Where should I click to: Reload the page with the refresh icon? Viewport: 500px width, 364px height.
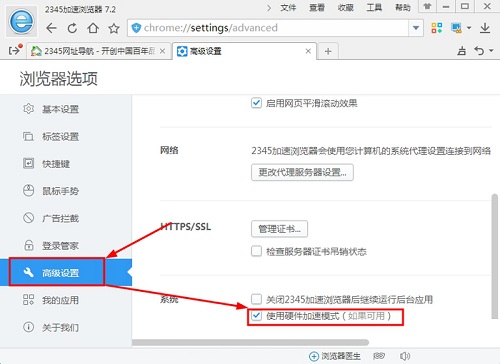[x=72, y=28]
